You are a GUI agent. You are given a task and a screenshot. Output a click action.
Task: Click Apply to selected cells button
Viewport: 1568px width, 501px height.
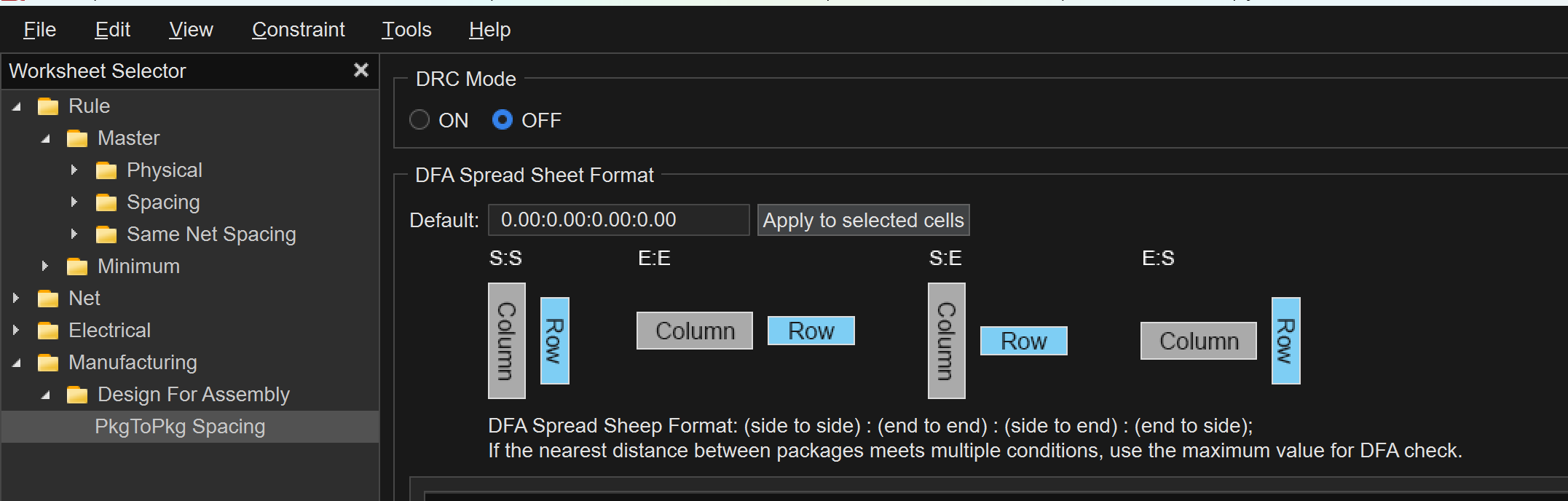pyautogui.click(x=863, y=220)
